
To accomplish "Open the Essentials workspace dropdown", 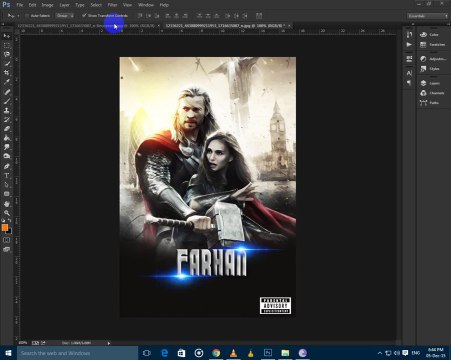I will pyautogui.click(x=427, y=16).
